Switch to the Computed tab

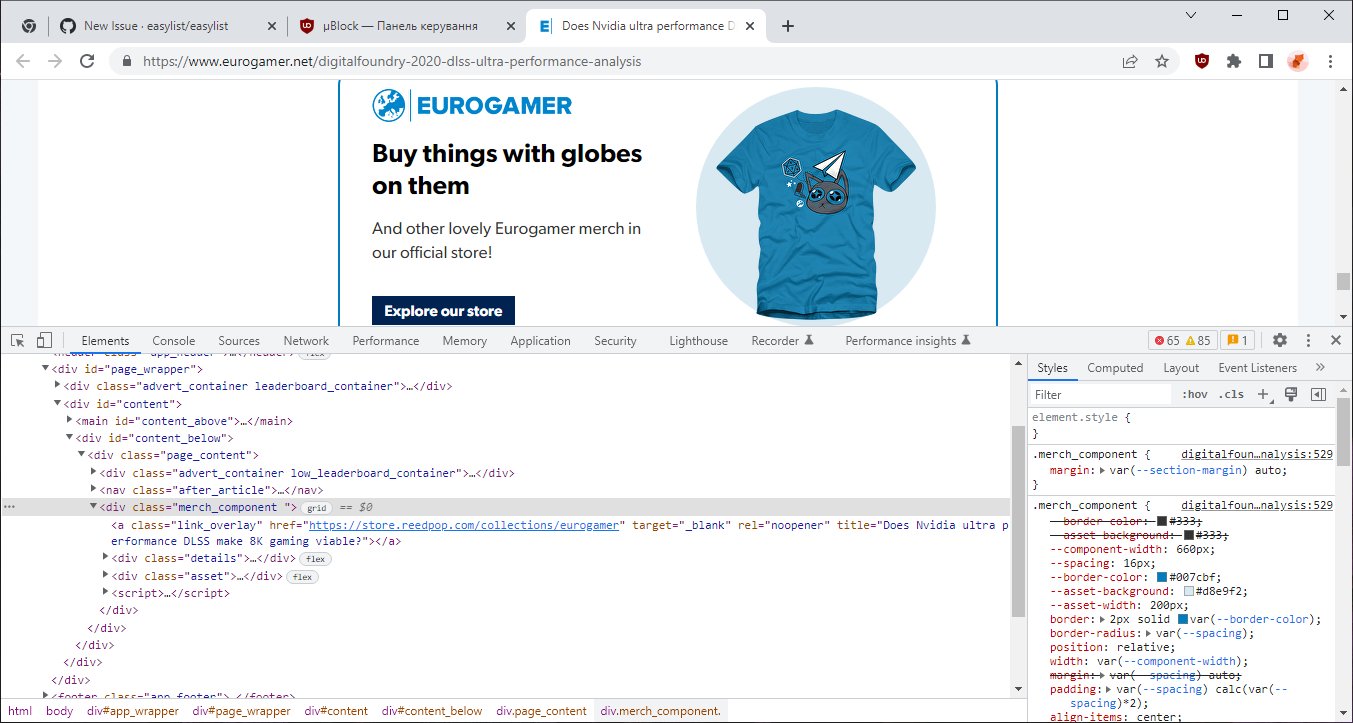pos(1115,368)
